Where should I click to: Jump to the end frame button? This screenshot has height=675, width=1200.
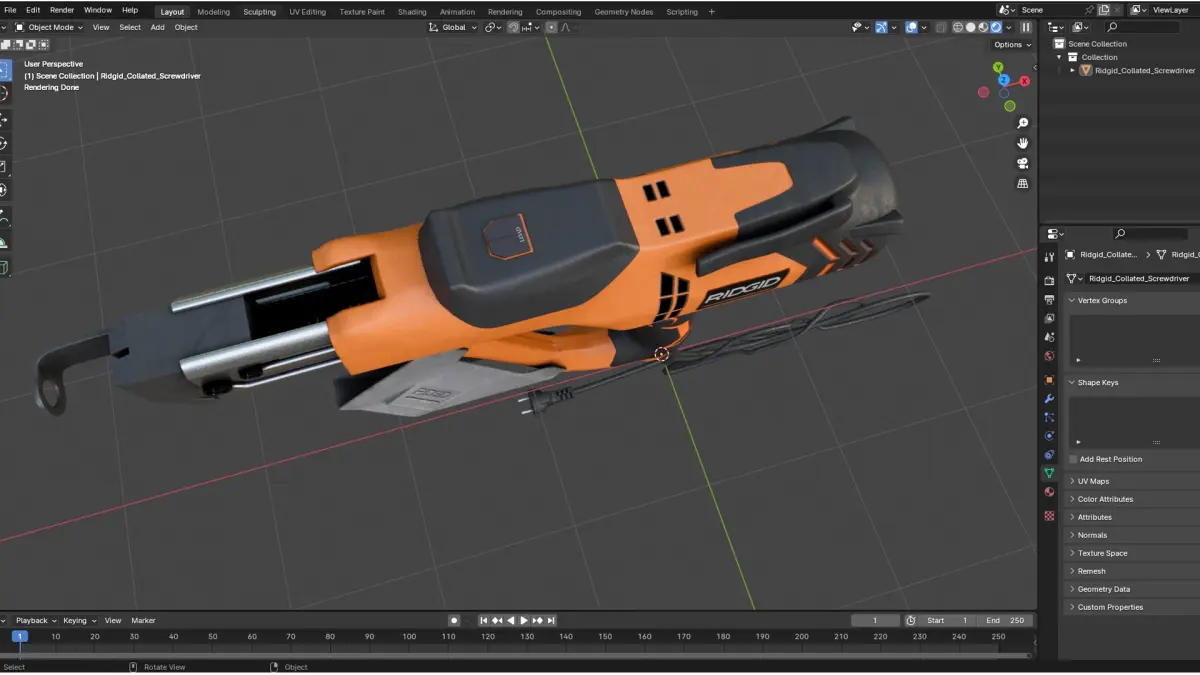551,620
